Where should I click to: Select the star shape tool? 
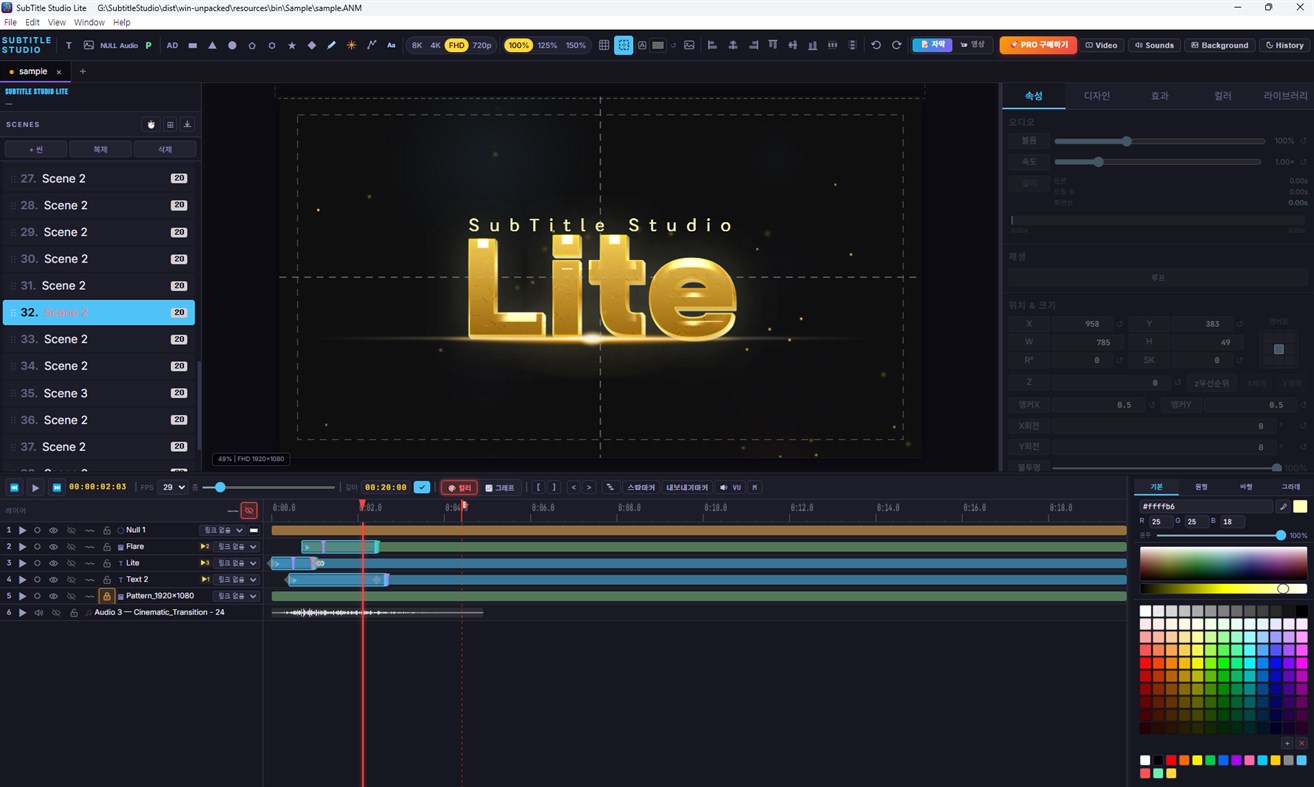point(292,45)
